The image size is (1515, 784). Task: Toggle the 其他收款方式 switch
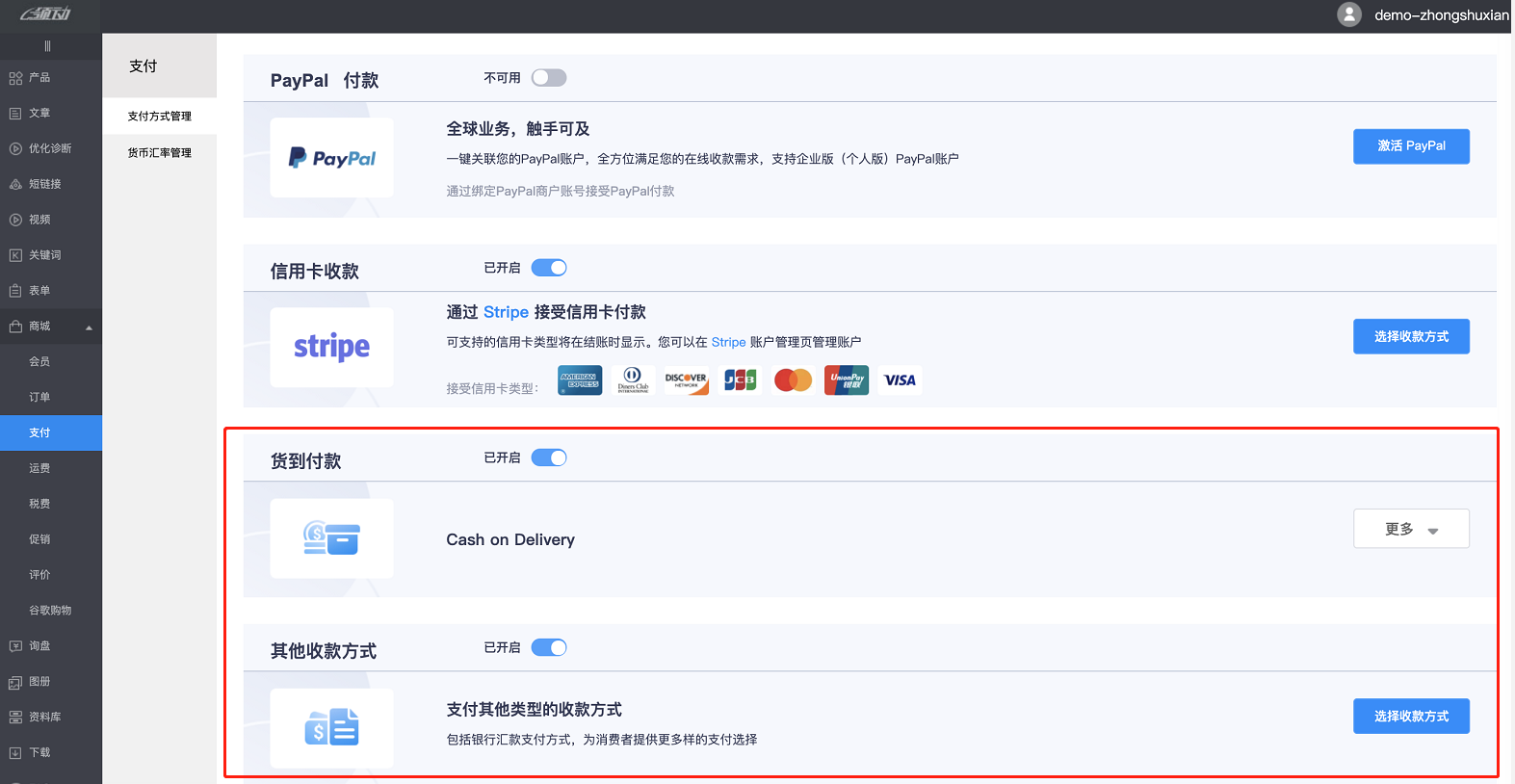tap(549, 647)
